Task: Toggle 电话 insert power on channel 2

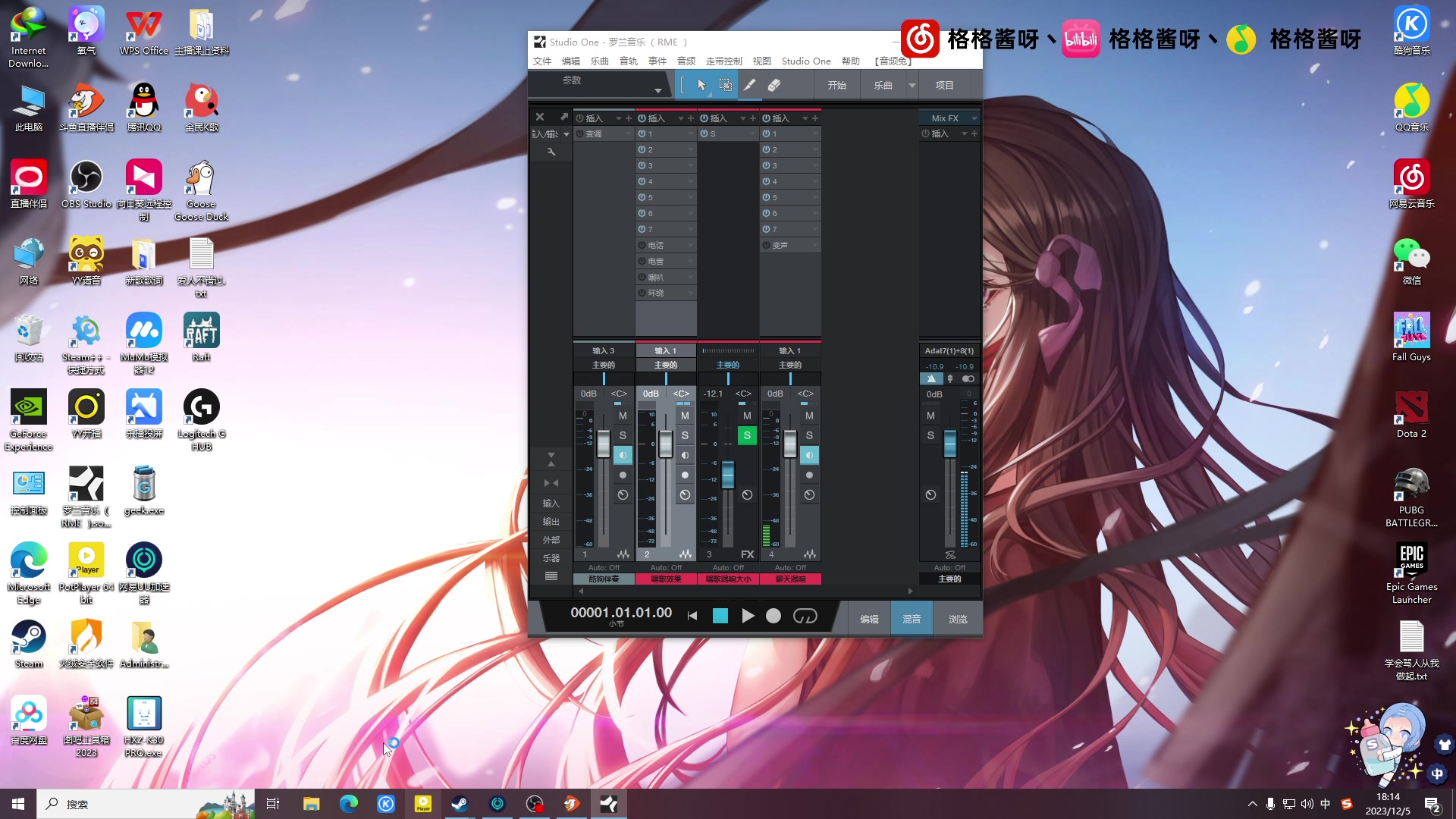Action: [x=642, y=245]
